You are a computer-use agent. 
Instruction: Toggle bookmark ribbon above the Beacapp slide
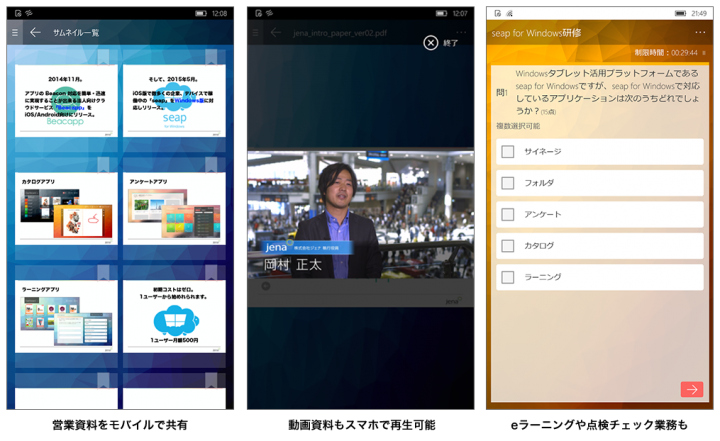point(103,57)
